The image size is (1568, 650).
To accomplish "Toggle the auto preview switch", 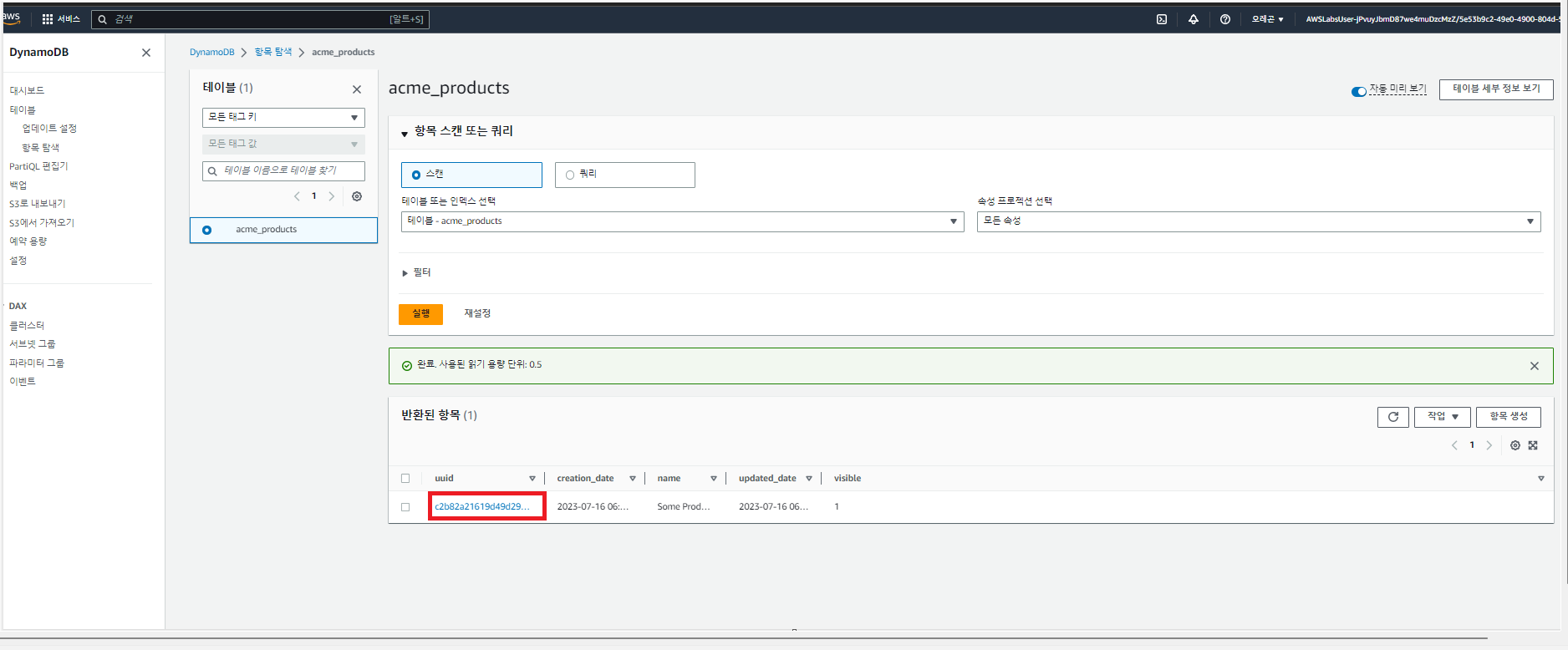I will click(1359, 91).
